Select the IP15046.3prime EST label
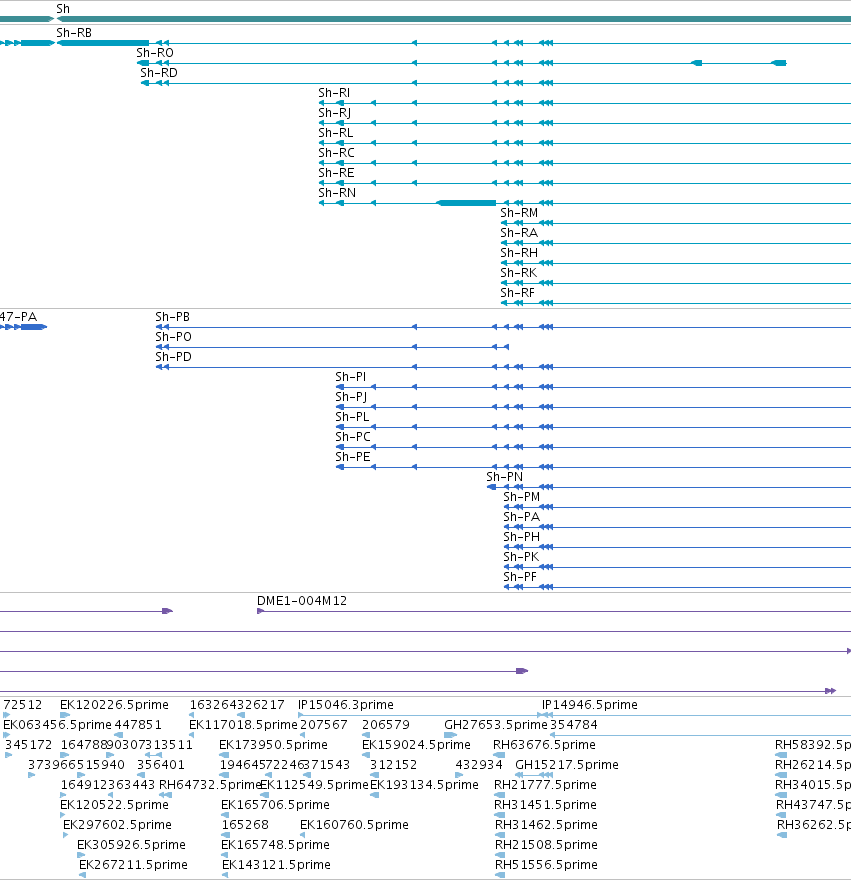The height and width of the screenshot is (880, 851). point(346,705)
